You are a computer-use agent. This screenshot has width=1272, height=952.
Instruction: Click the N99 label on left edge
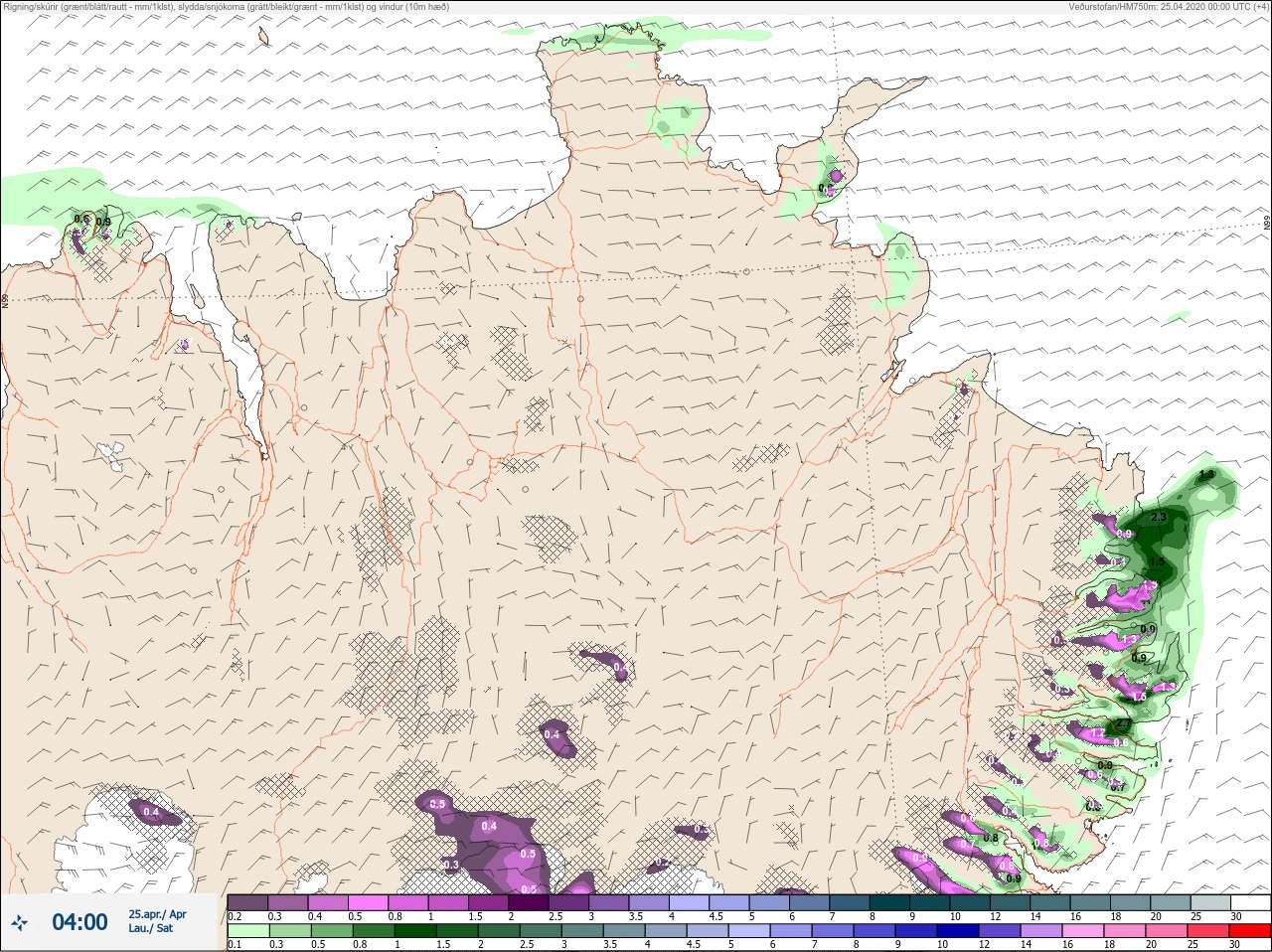point(5,300)
